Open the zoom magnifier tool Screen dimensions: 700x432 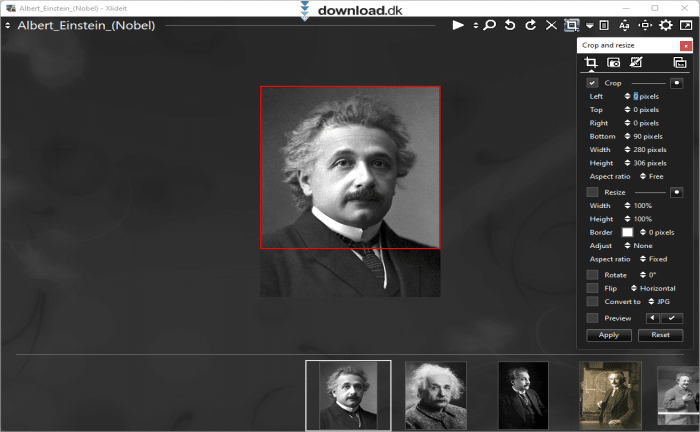click(x=490, y=25)
